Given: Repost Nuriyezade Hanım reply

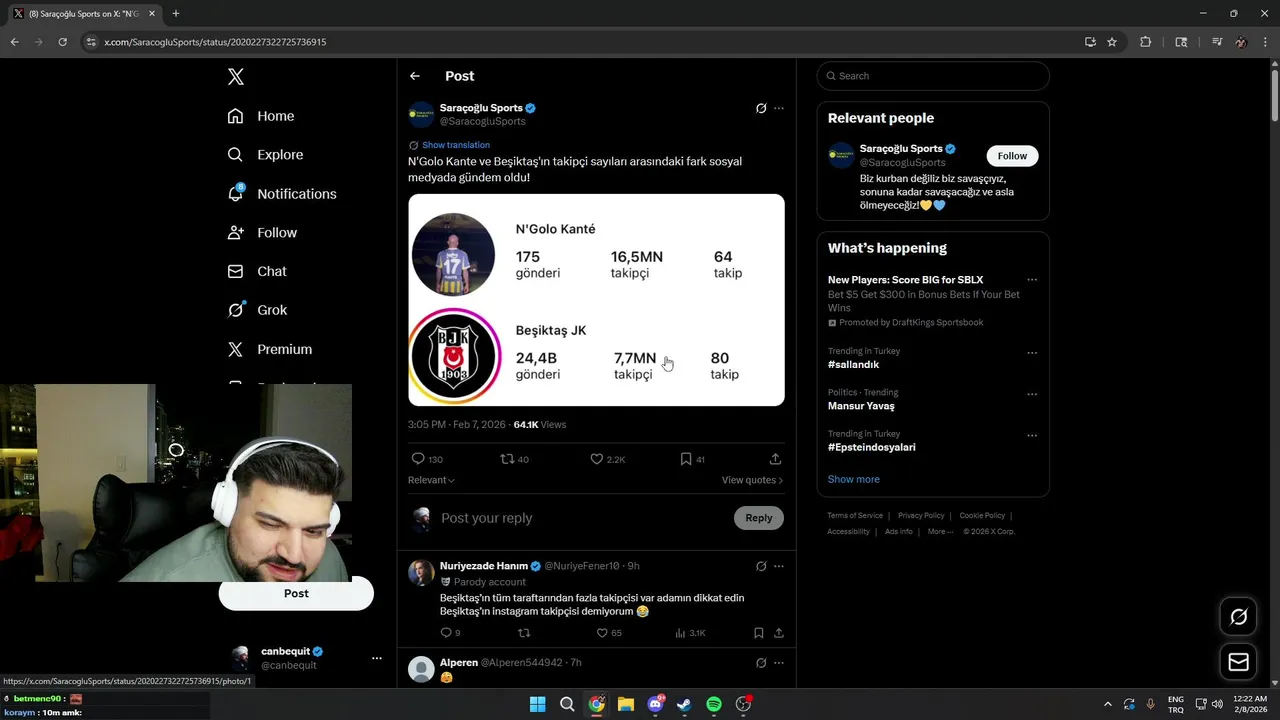Looking at the screenshot, I should coord(524,633).
